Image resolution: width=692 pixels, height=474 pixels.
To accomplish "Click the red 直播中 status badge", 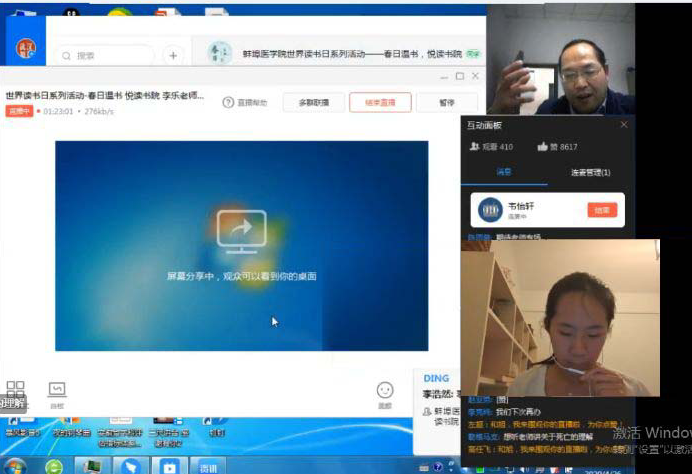I will (x=19, y=110).
